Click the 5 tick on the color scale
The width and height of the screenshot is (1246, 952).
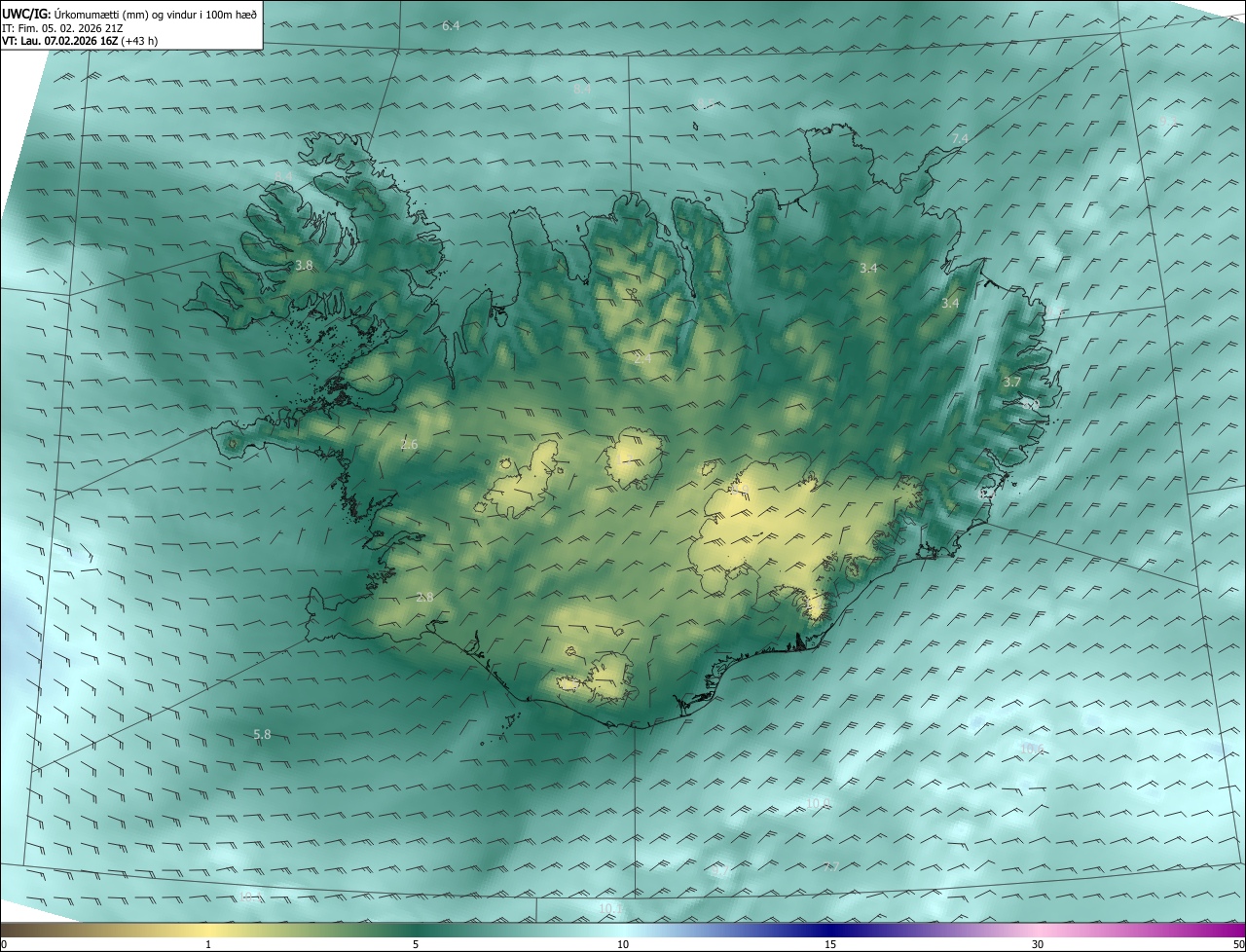pyautogui.click(x=416, y=944)
